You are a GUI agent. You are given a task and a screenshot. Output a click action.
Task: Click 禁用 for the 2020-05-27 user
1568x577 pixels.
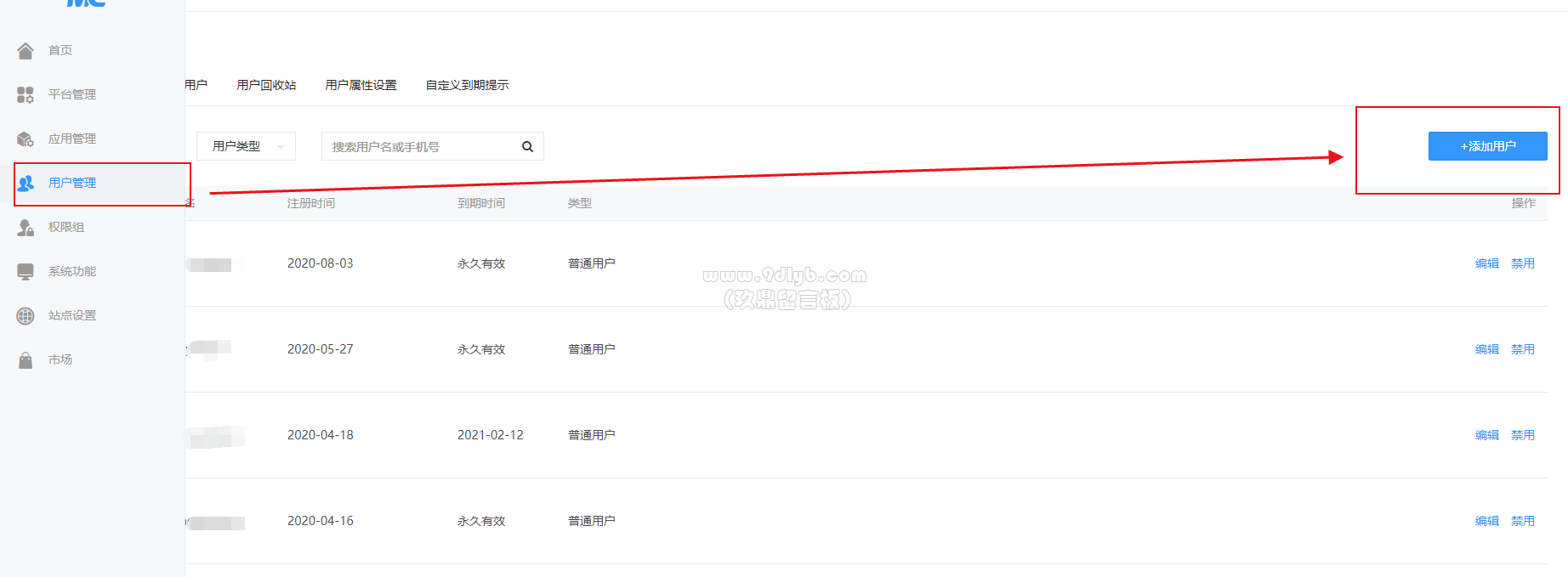[x=1522, y=349]
